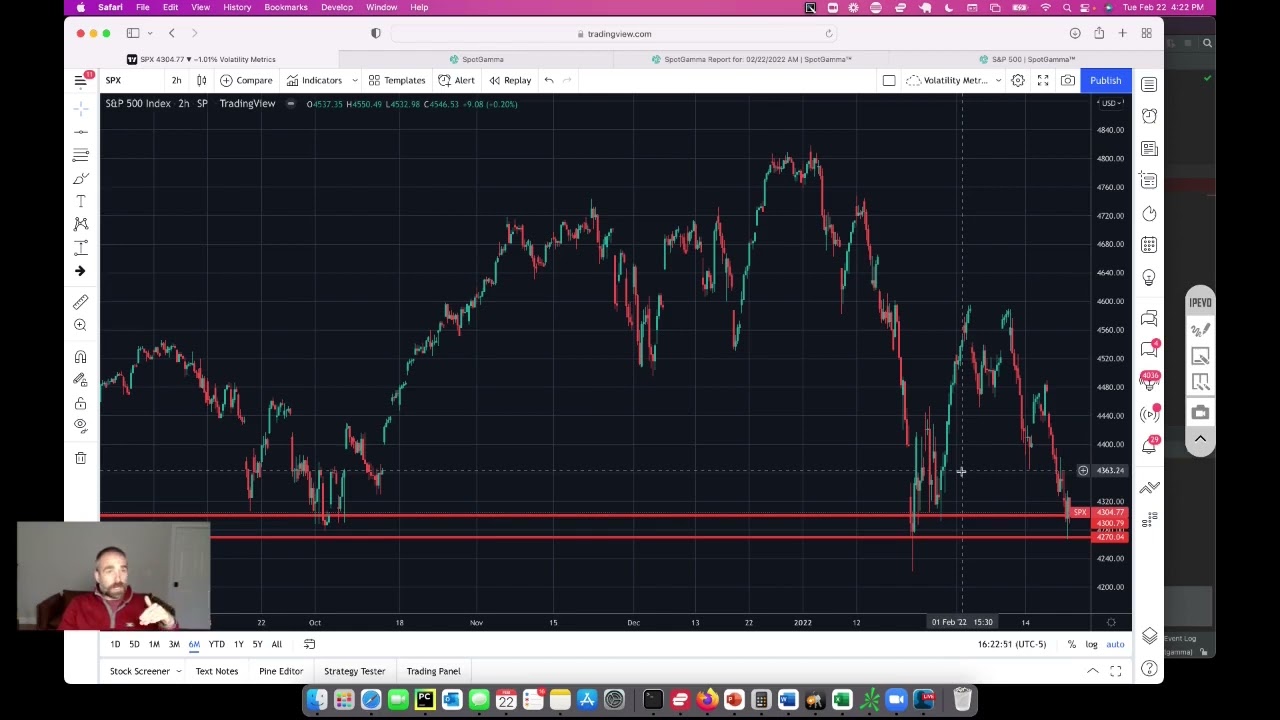
Task: Click the Compare button
Action: (x=247, y=80)
